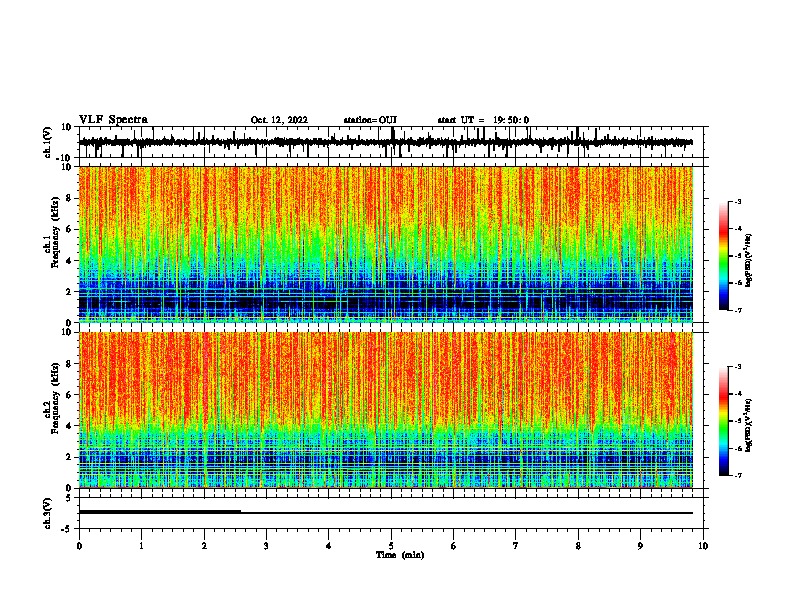Click the ch.1 voltage waveform trace
The image size is (792, 612).
point(386,142)
